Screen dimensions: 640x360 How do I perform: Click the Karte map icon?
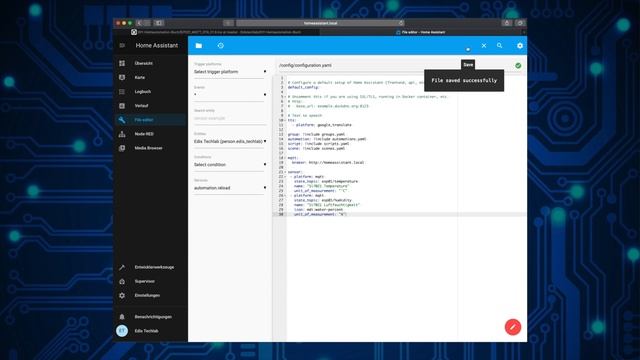click(x=122, y=78)
